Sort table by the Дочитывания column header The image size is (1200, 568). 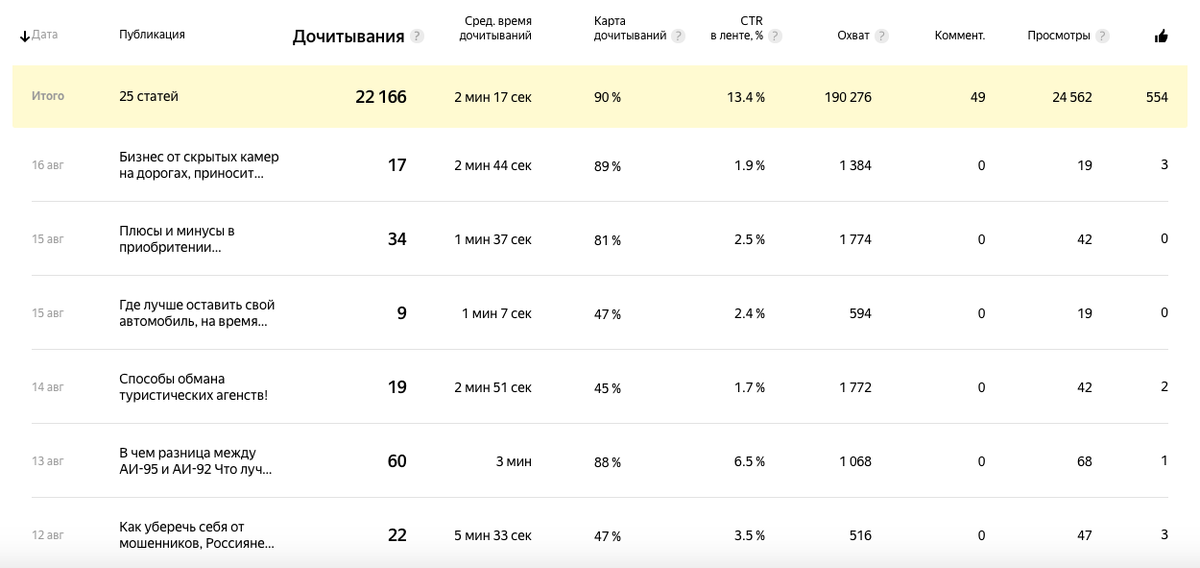coord(348,37)
